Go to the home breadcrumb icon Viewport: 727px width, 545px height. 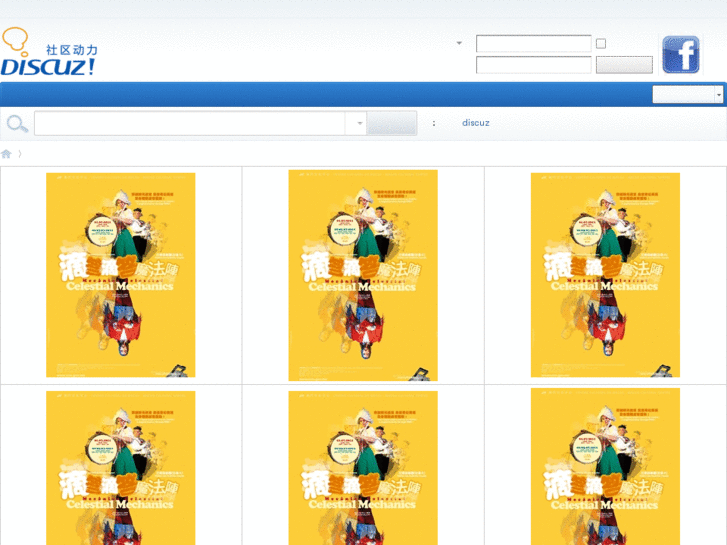tap(6, 154)
